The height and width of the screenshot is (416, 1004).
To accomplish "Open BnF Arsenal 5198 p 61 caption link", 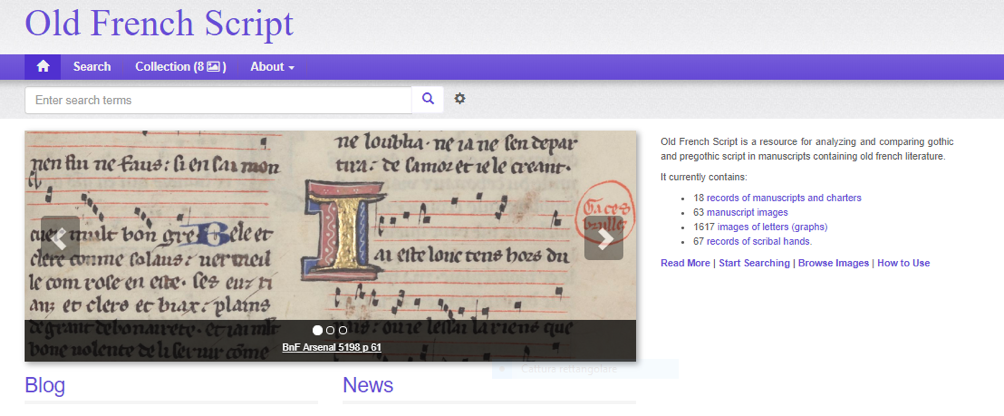I will (332, 347).
